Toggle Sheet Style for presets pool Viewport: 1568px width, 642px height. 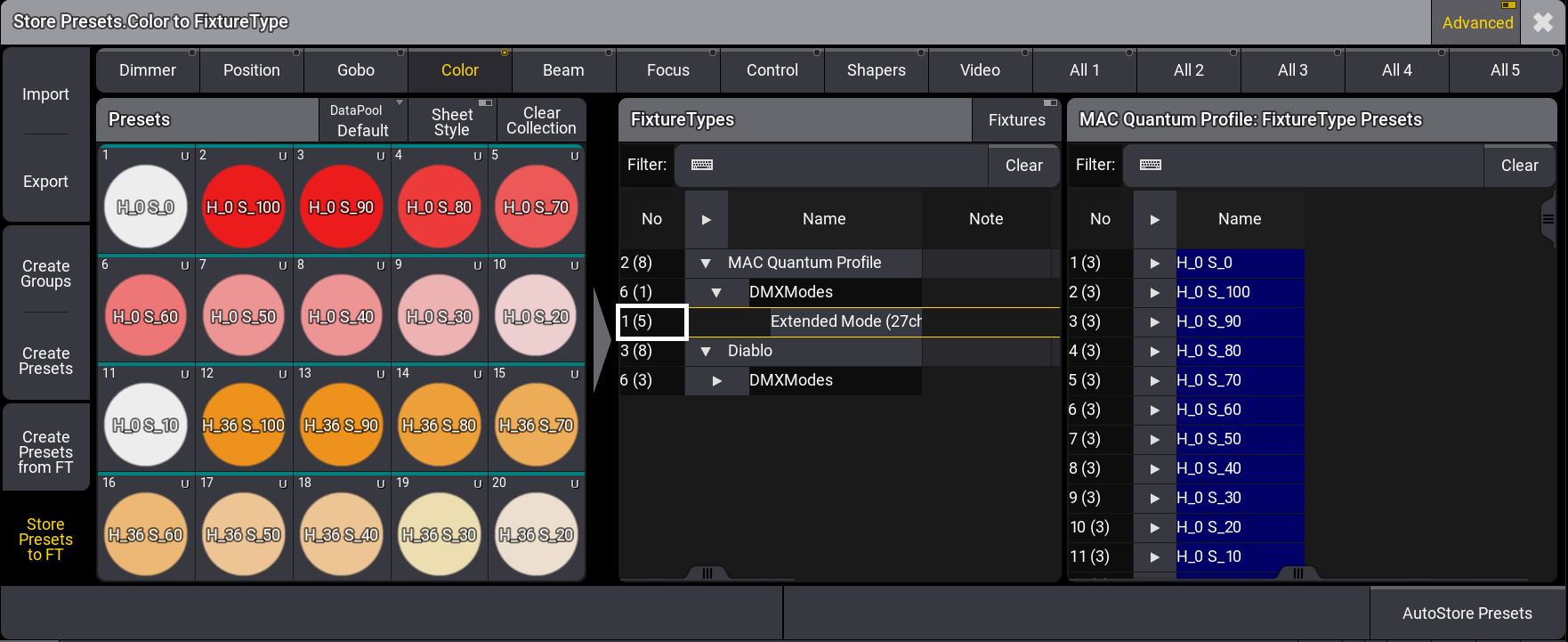452,121
